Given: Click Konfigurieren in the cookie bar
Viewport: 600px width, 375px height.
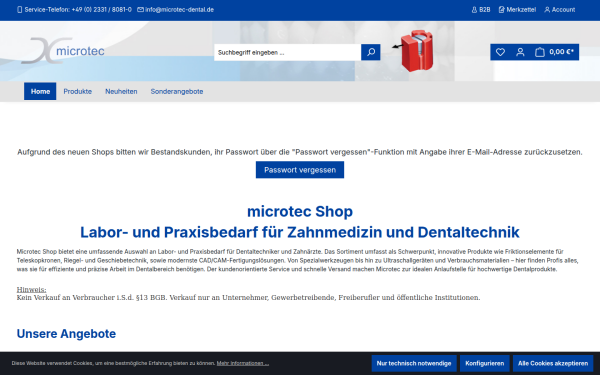Looking at the screenshot, I should click(484, 363).
